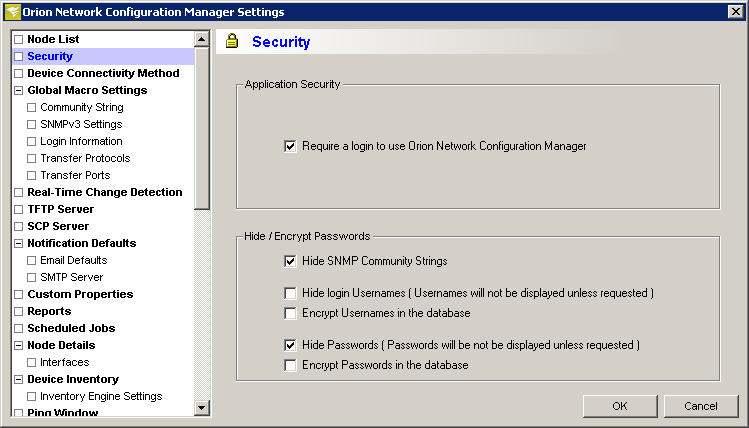Click scrollbar up arrow in settings tree
The image size is (749, 428).
pyautogui.click(x=202, y=40)
